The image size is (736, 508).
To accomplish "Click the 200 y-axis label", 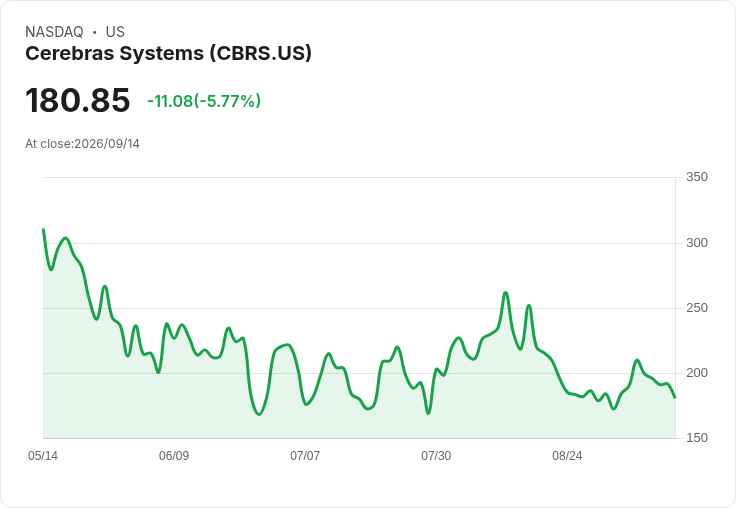I will click(x=697, y=373).
